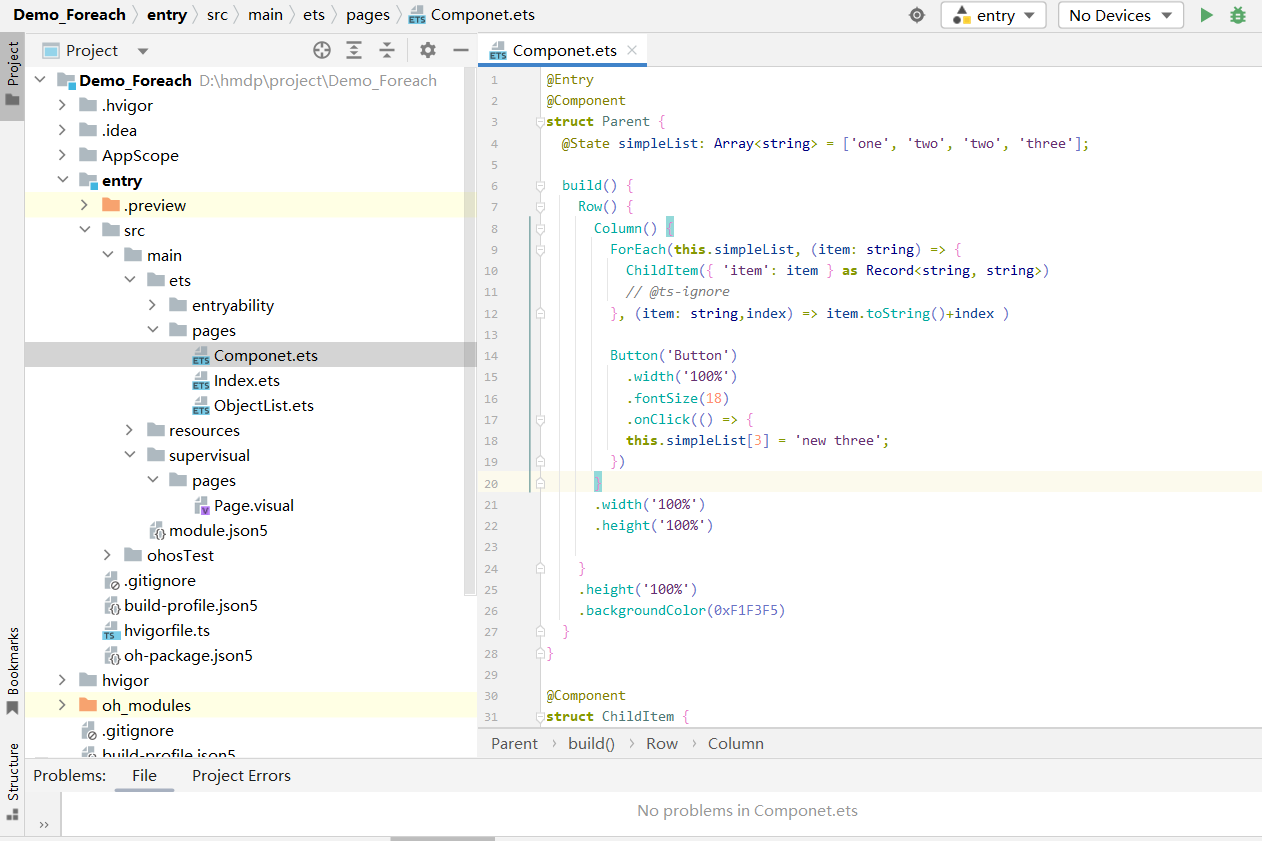Select Index.ets in project tree
This screenshot has height=841, width=1262.
pyautogui.click(x=247, y=380)
